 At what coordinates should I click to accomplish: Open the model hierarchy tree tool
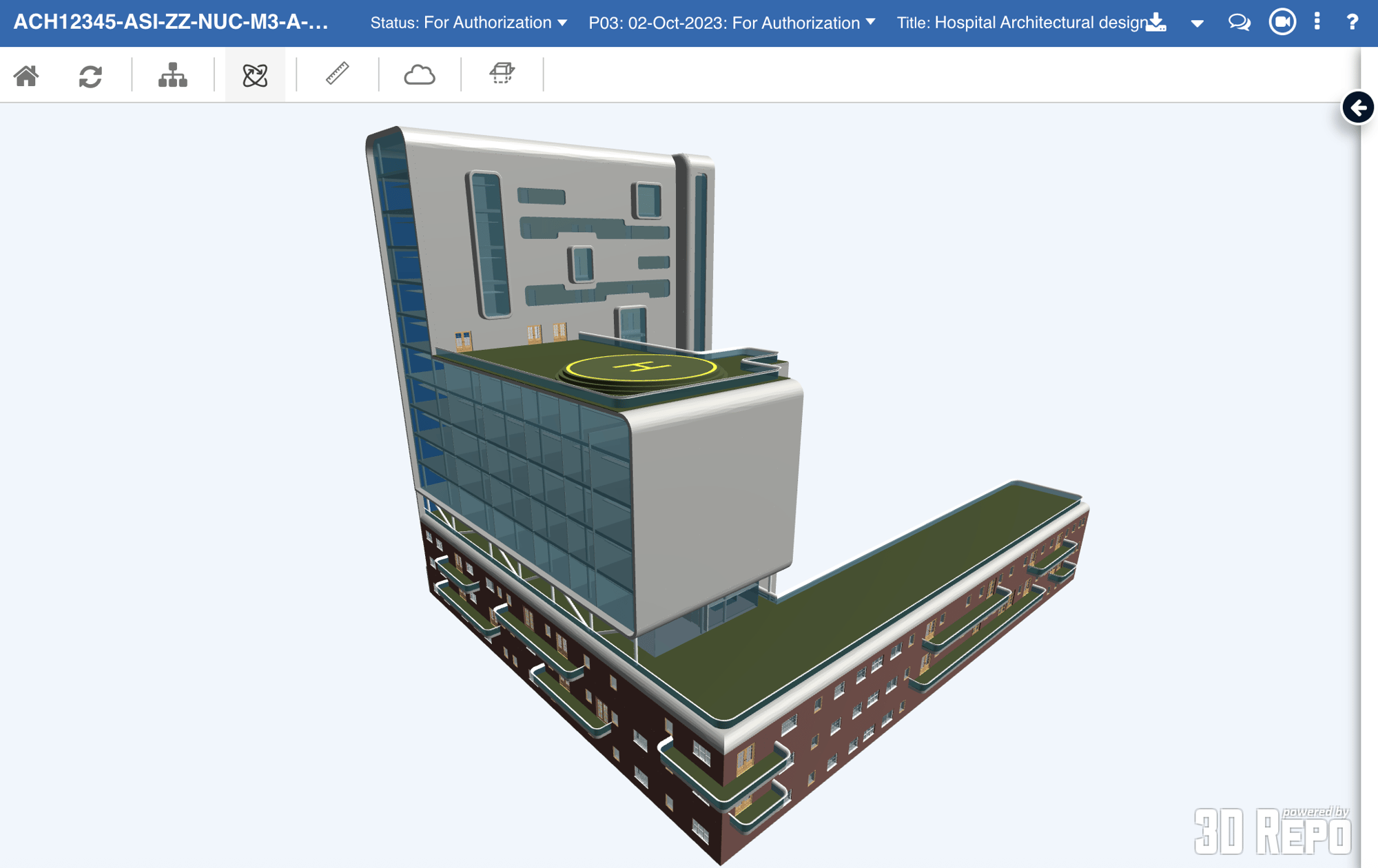coord(172,75)
